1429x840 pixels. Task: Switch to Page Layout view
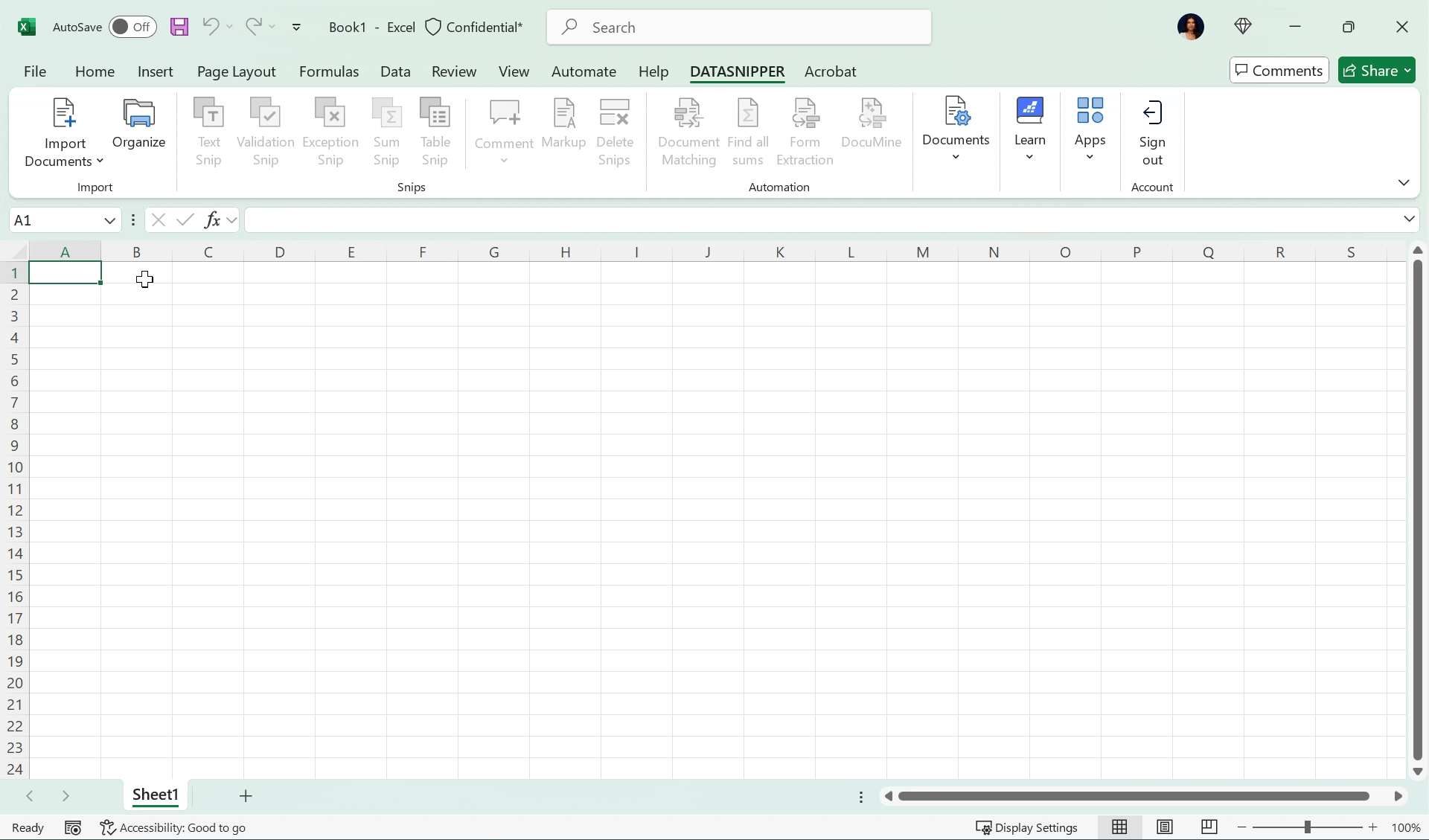1164,827
